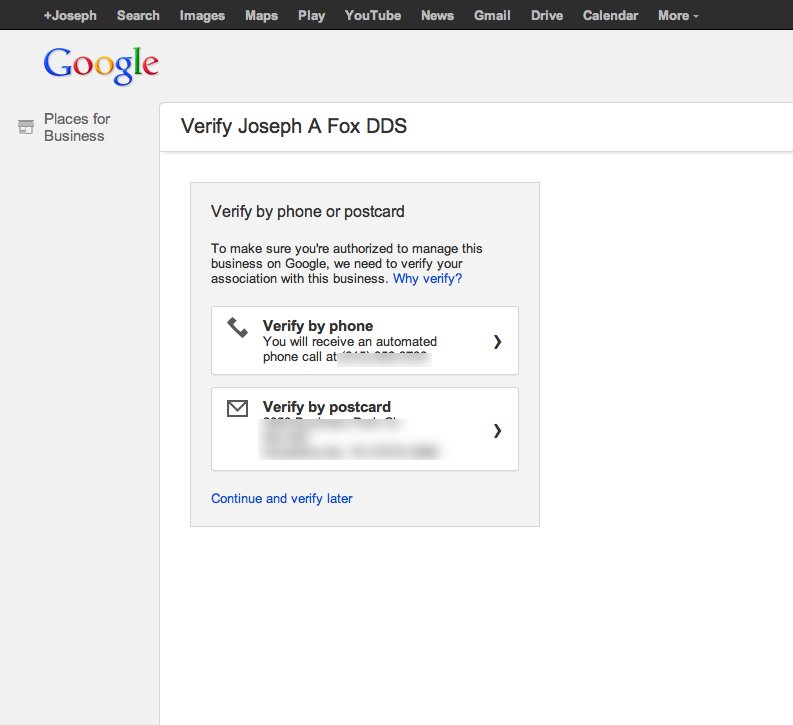The height and width of the screenshot is (725, 793).
Task: Click Continue and verify later
Action: pos(282,499)
